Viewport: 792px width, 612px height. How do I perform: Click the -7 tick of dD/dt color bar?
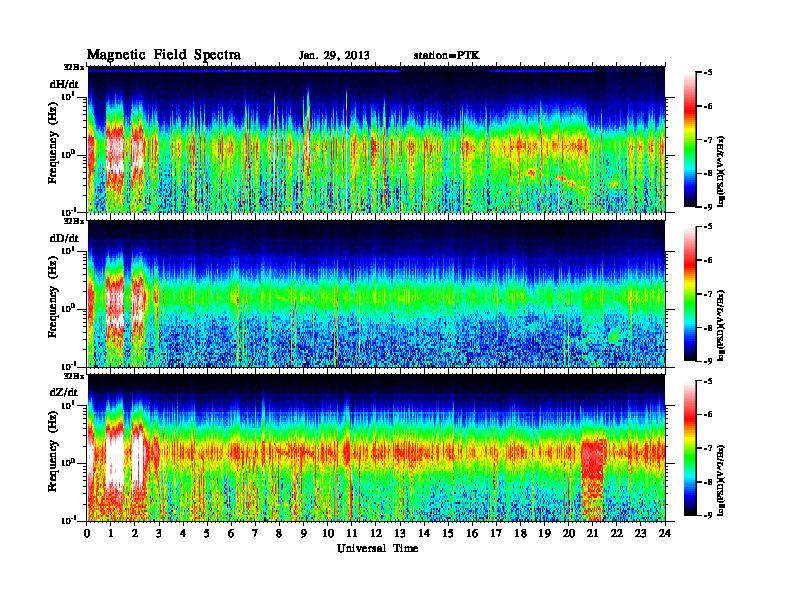(709, 294)
